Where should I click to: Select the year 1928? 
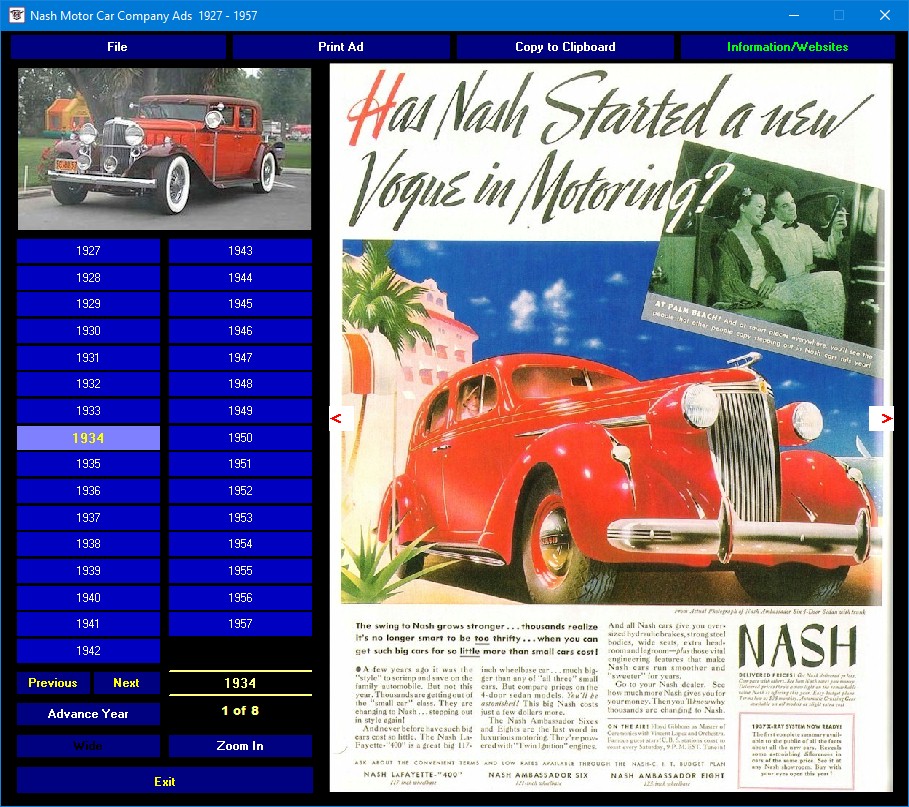tap(88, 278)
